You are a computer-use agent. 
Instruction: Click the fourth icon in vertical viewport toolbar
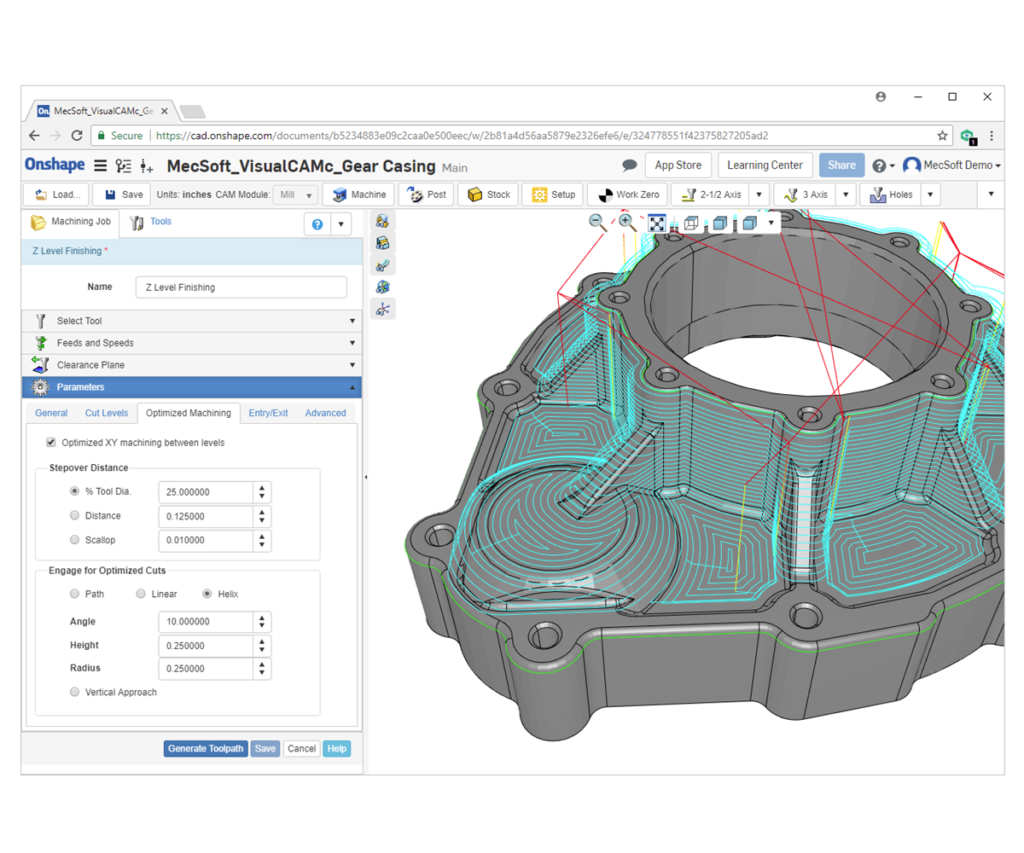(383, 287)
